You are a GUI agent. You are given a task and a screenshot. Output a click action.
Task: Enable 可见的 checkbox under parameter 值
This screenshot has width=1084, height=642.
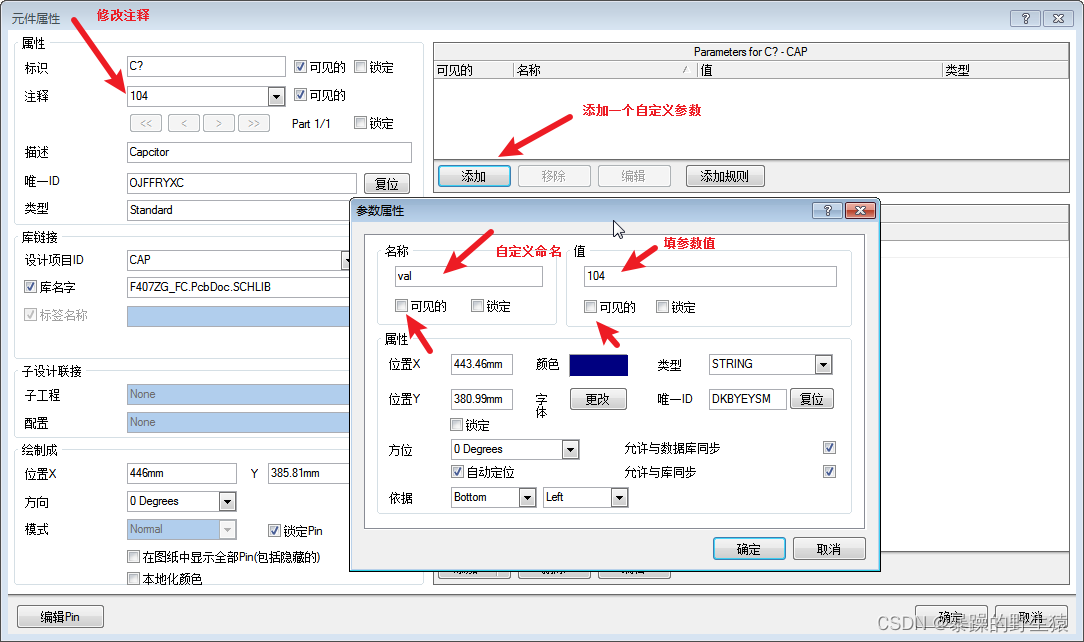pos(591,307)
